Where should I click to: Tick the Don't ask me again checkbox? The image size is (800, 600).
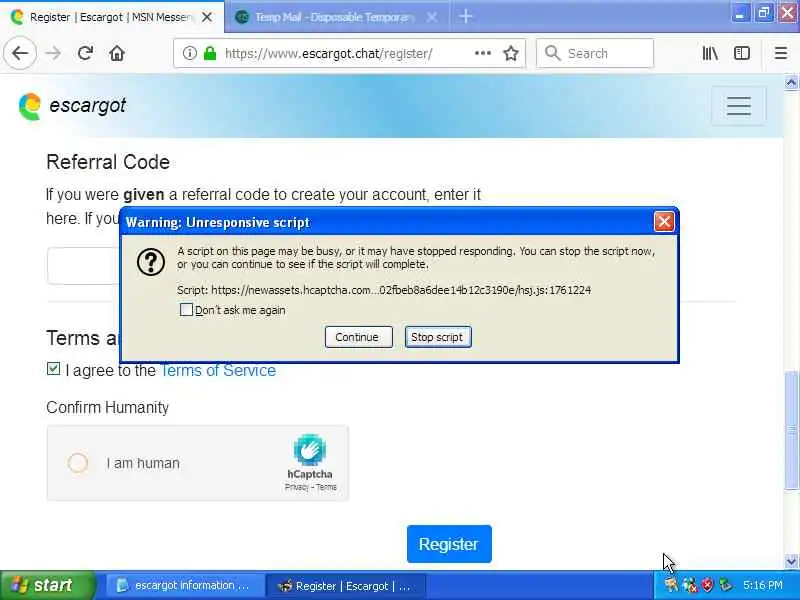coord(186,310)
